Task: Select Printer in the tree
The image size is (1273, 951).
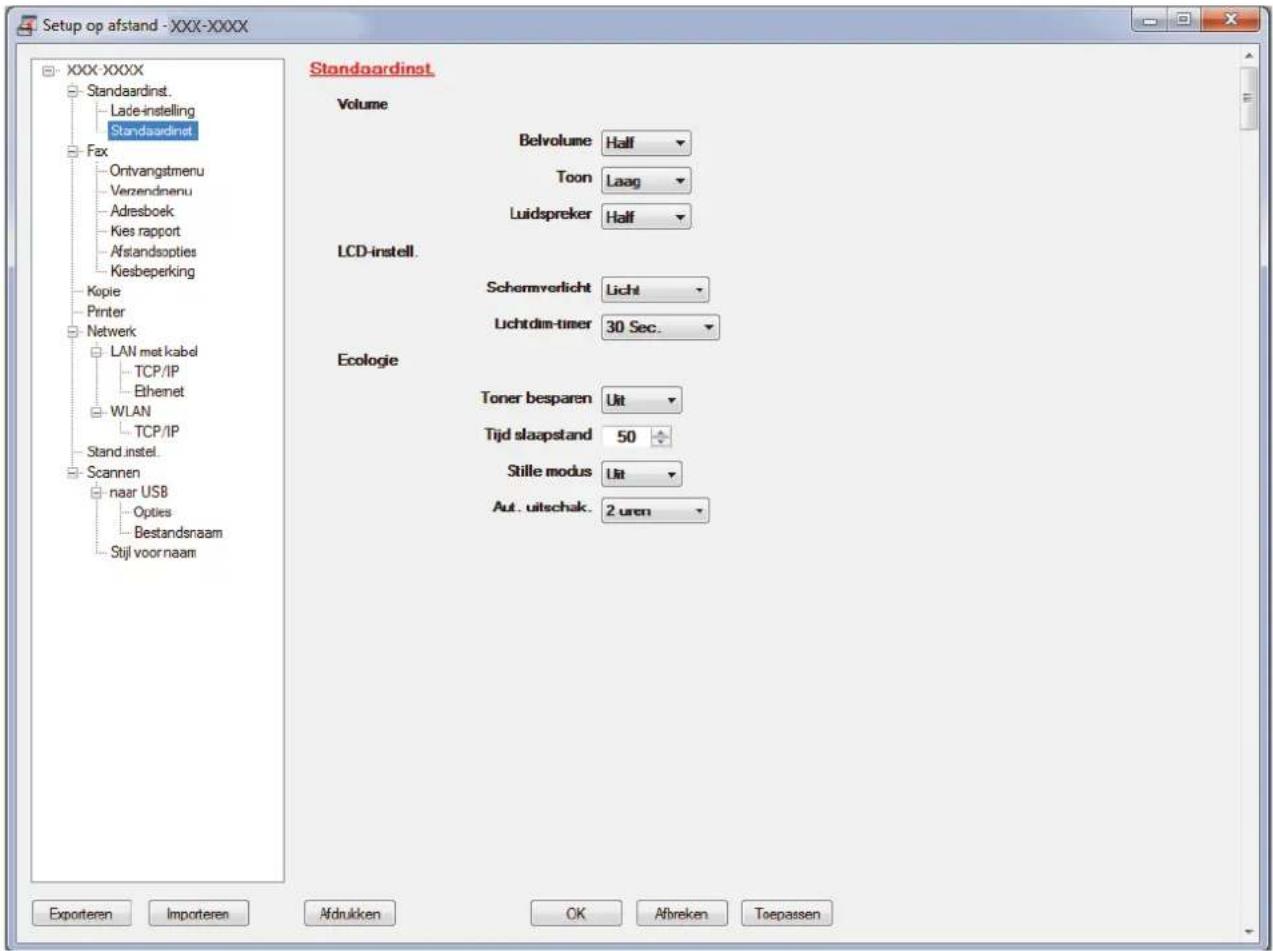Action: pyautogui.click(x=105, y=311)
